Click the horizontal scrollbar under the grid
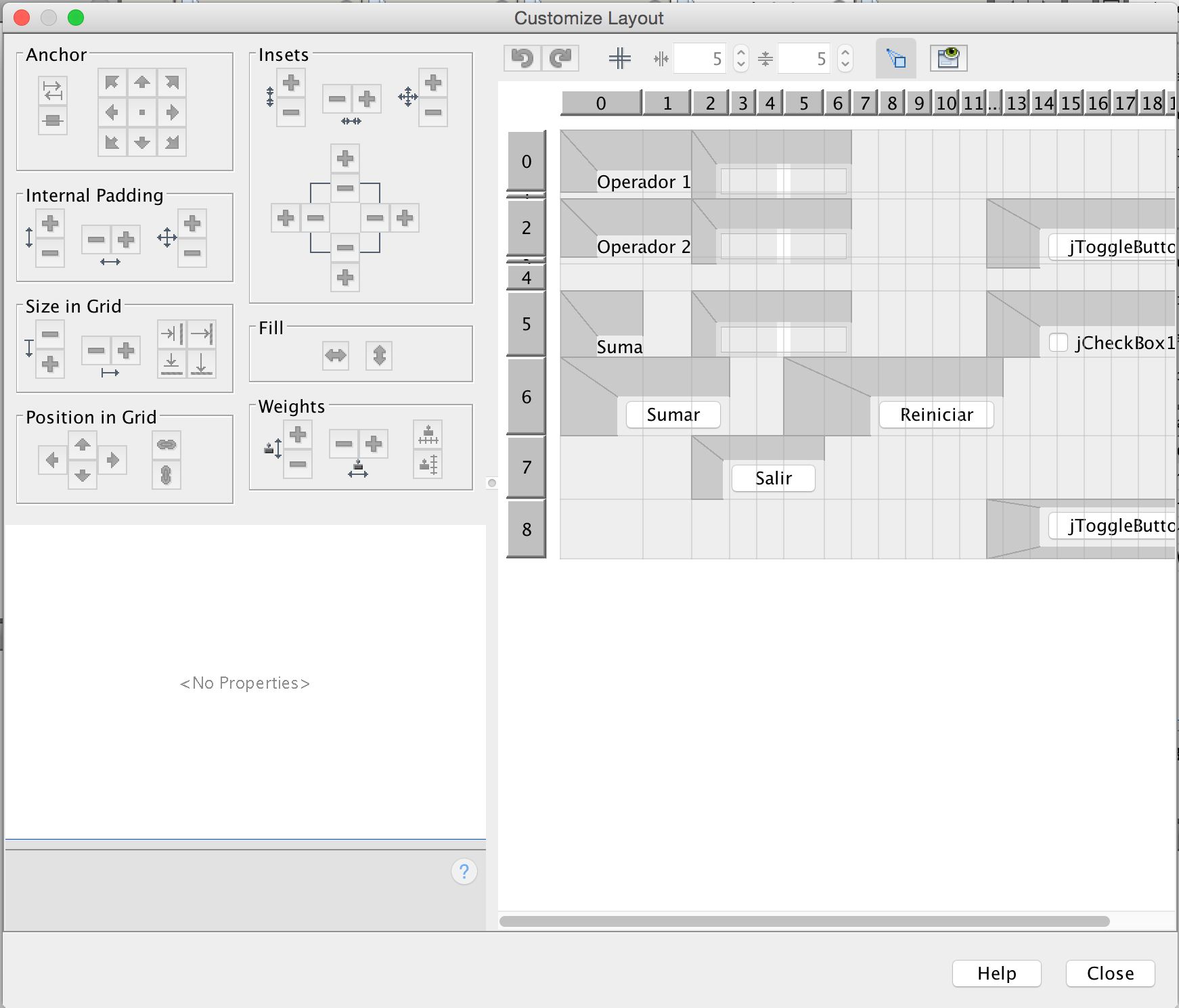Screen dimensions: 1179x1008 (804, 921)
